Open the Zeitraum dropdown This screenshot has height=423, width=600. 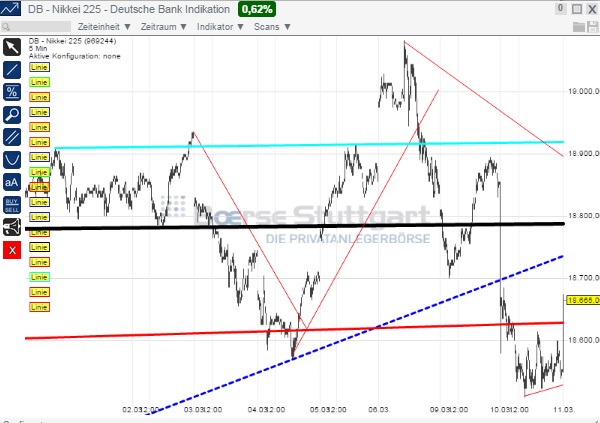point(163,27)
